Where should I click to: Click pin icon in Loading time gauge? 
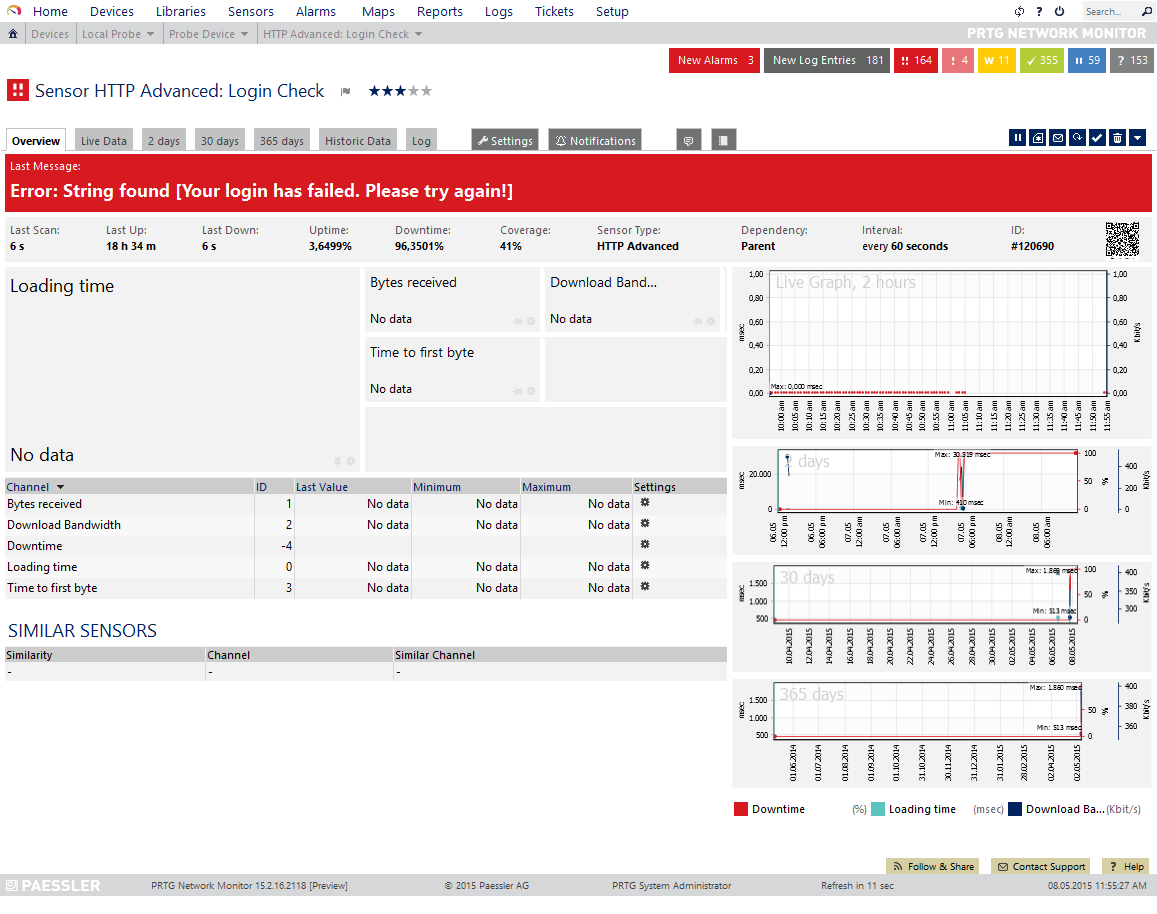[x=337, y=461]
